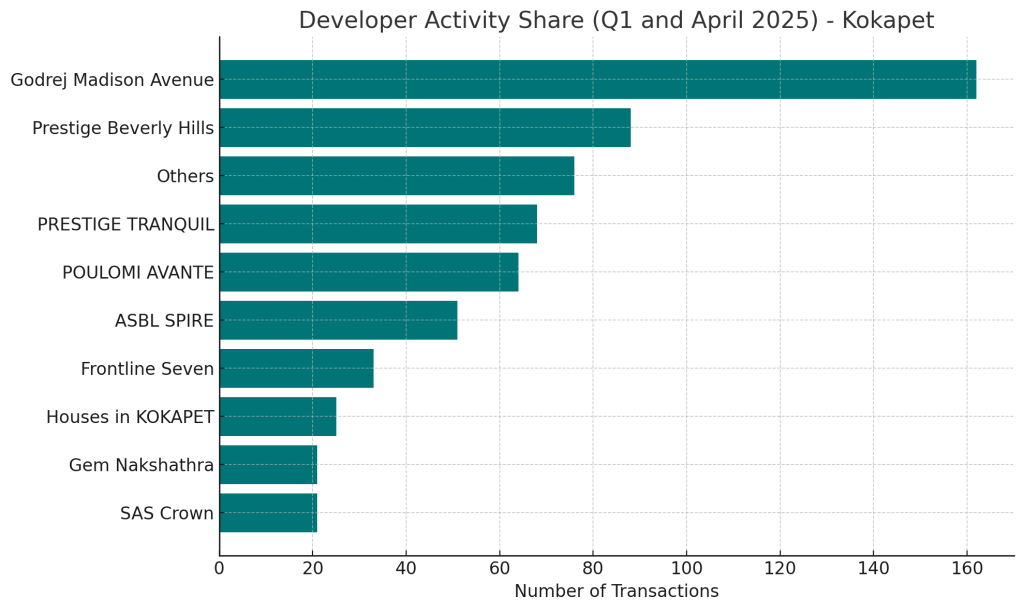Click the x-axis tick label 20
The image size is (1024, 611).
pos(313,569)
